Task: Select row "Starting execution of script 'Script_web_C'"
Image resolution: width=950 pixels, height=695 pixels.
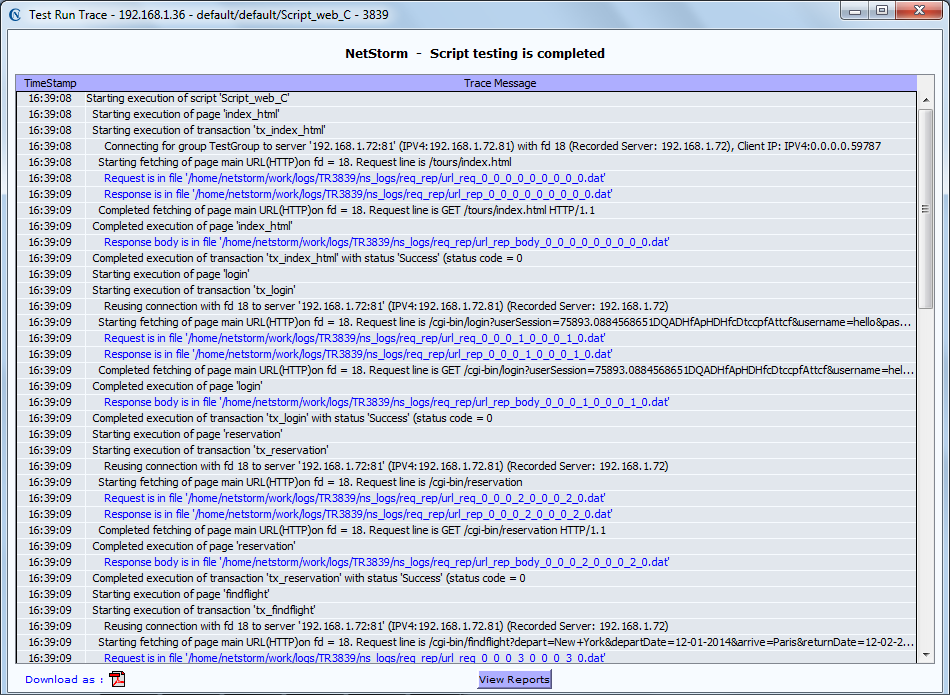Action: point(467,98)
